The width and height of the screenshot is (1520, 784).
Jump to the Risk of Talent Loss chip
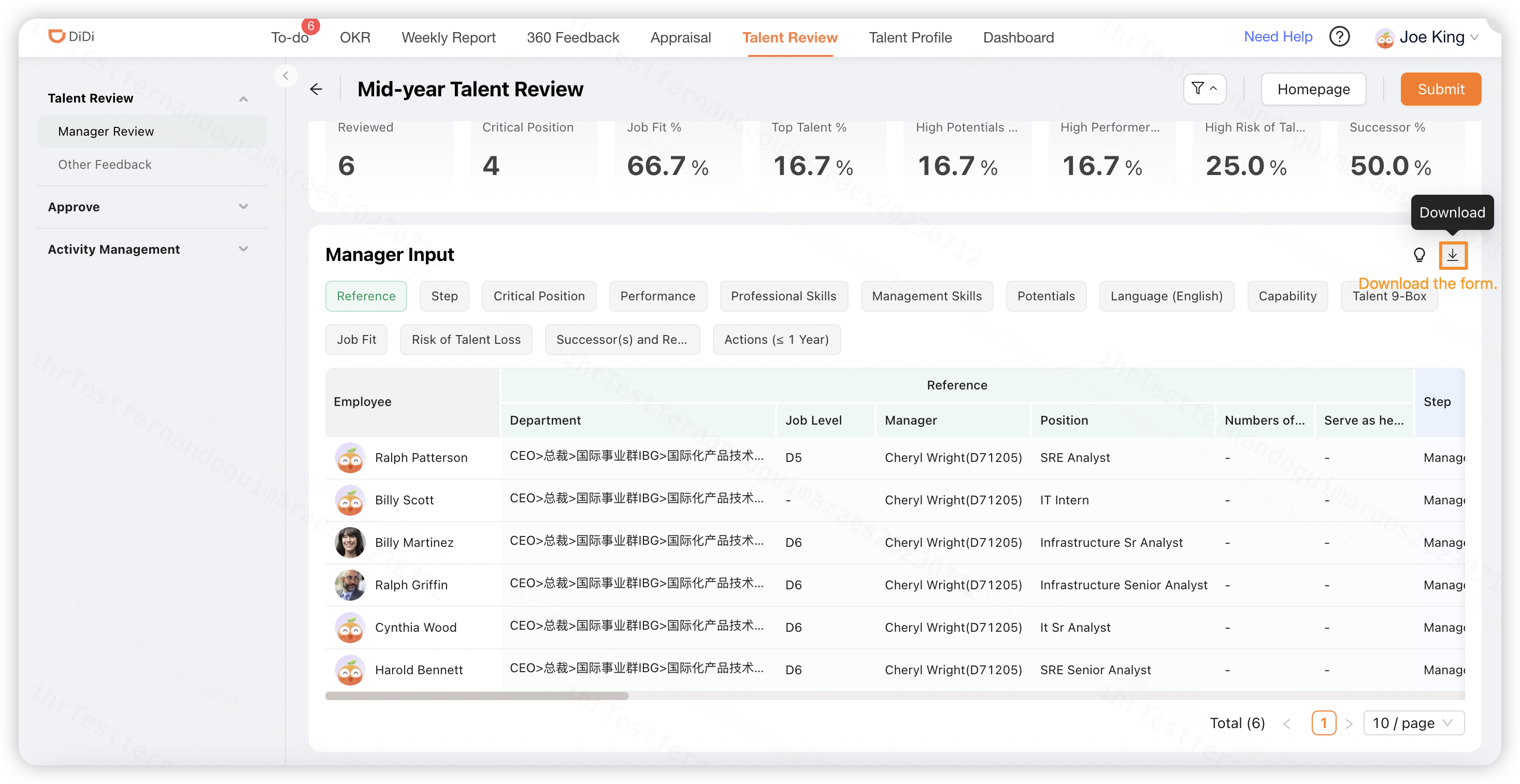click(x=466, y=340)
